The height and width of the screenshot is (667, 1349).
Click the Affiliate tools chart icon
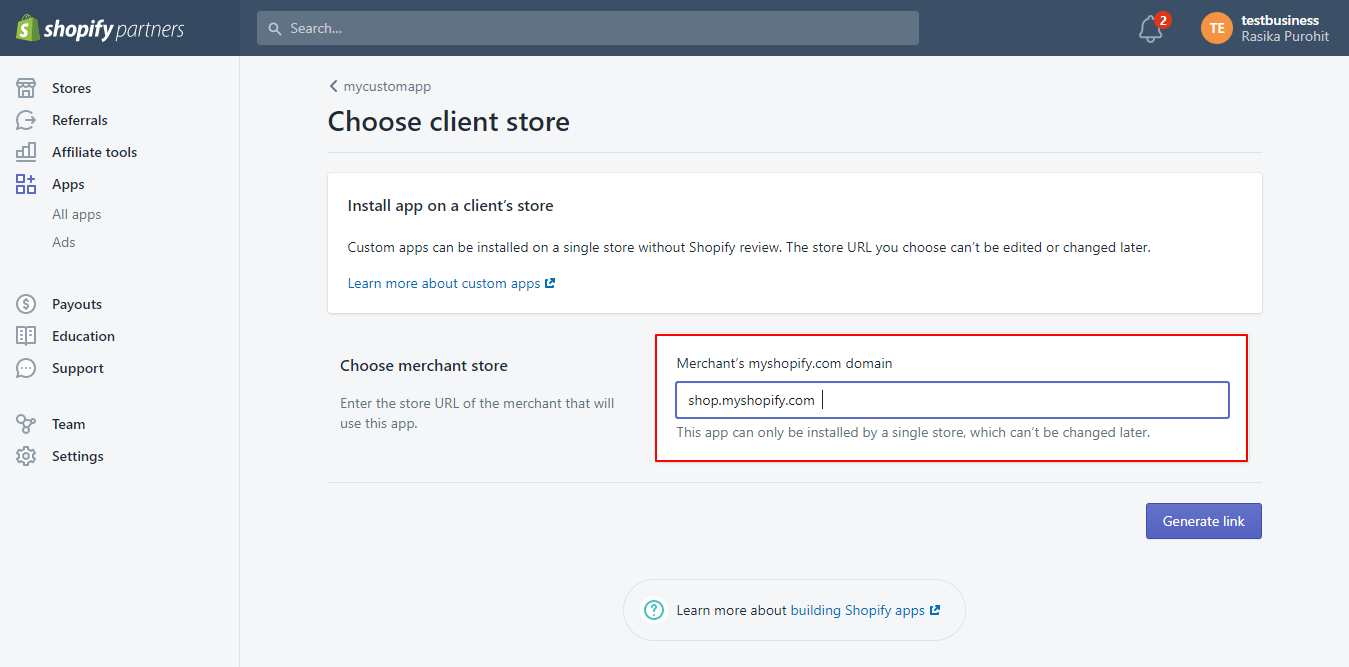coord(26,152)
